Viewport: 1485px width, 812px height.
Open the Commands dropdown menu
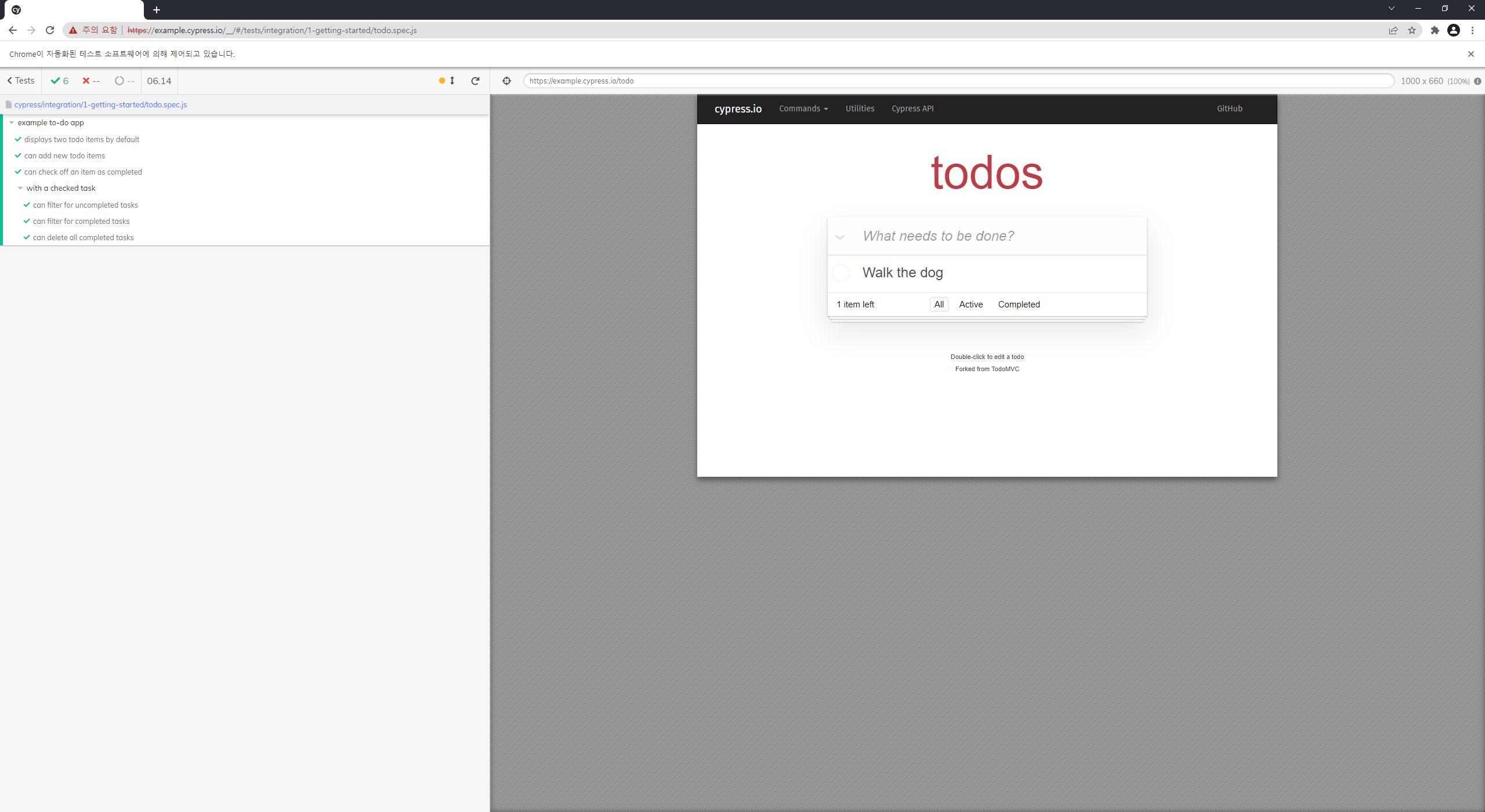[803, 108]
